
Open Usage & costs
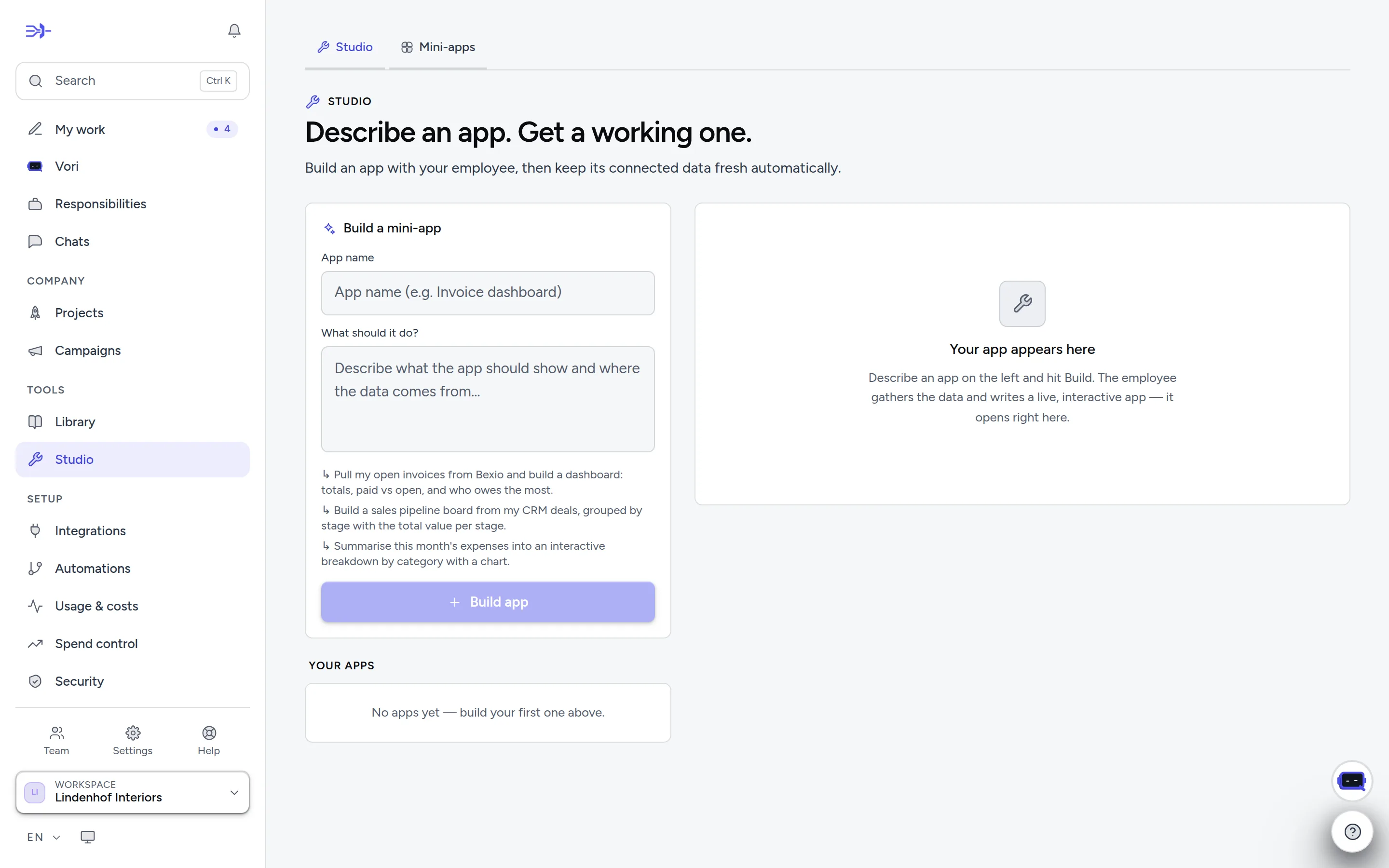point(133,606)
